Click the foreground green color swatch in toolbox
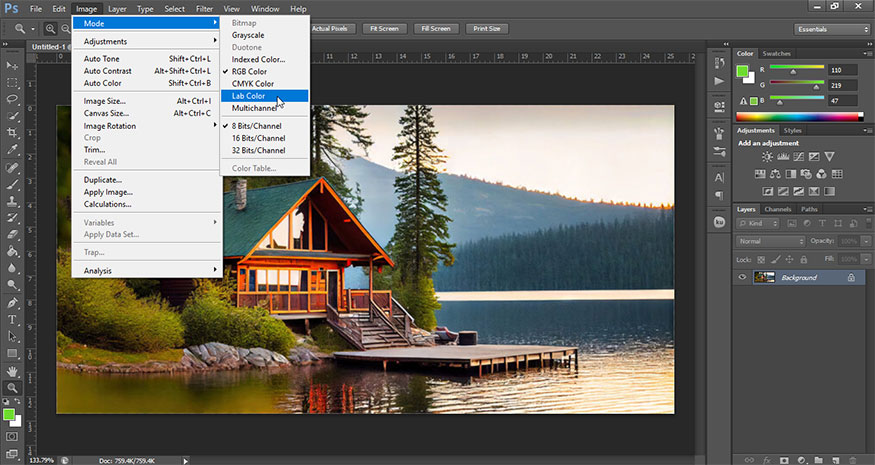The height and width of the screenshot is (465, 875). click(9, 414)
